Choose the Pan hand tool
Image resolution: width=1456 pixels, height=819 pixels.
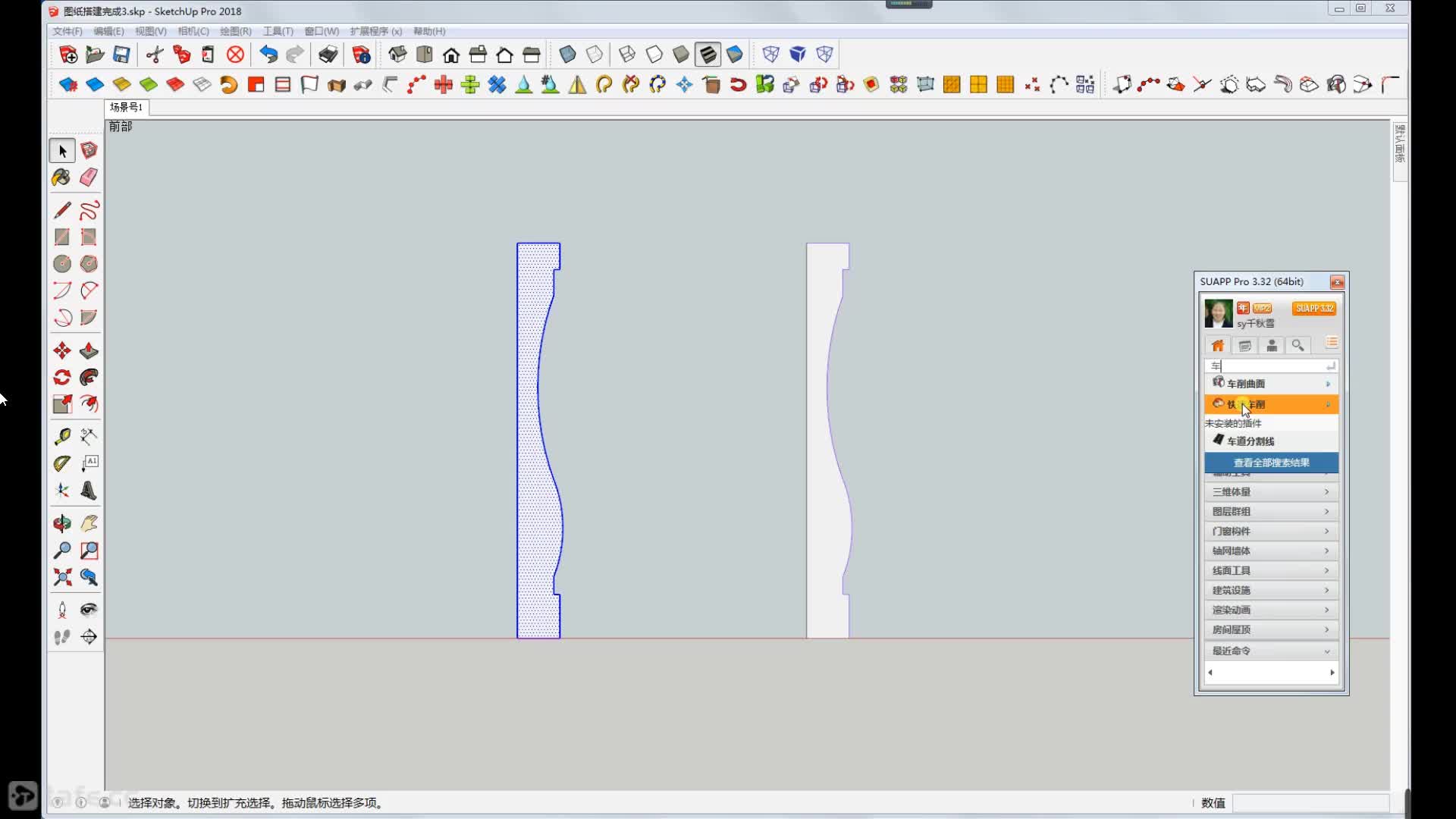(x=89, y=523)
